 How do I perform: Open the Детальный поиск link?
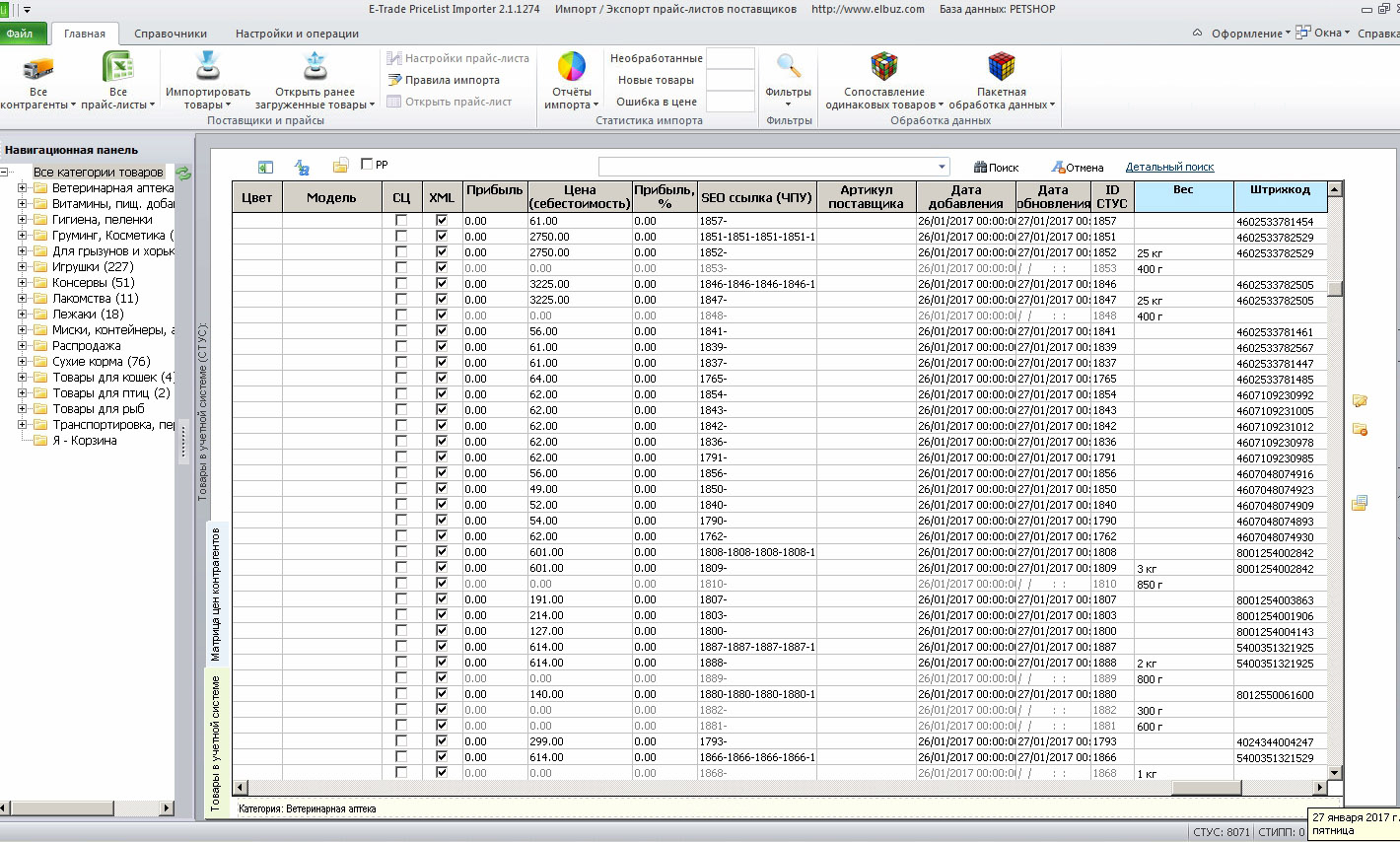(1169, 168)
